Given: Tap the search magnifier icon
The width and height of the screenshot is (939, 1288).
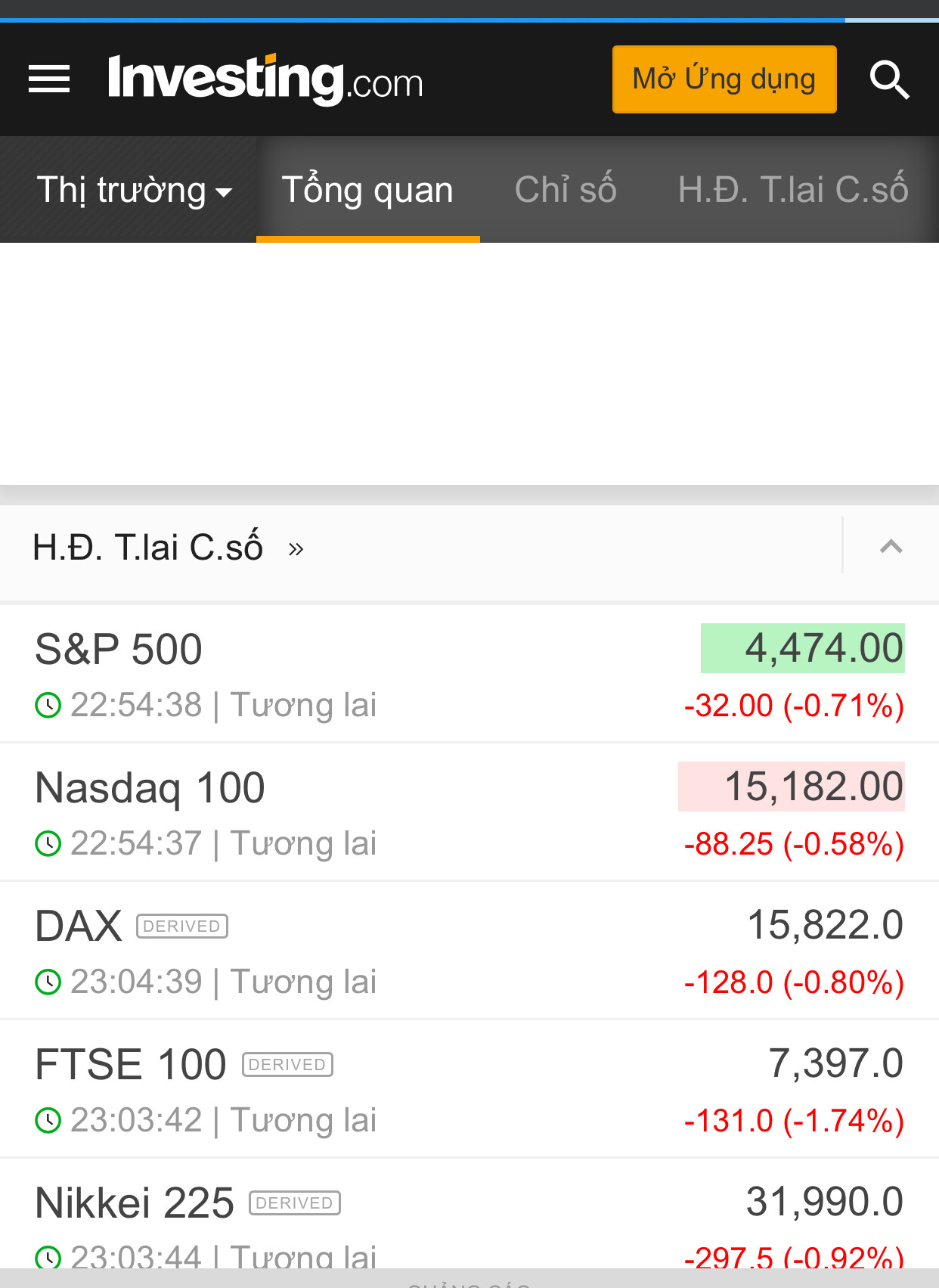Looking at the screenshot, I should tap(889, 80).
